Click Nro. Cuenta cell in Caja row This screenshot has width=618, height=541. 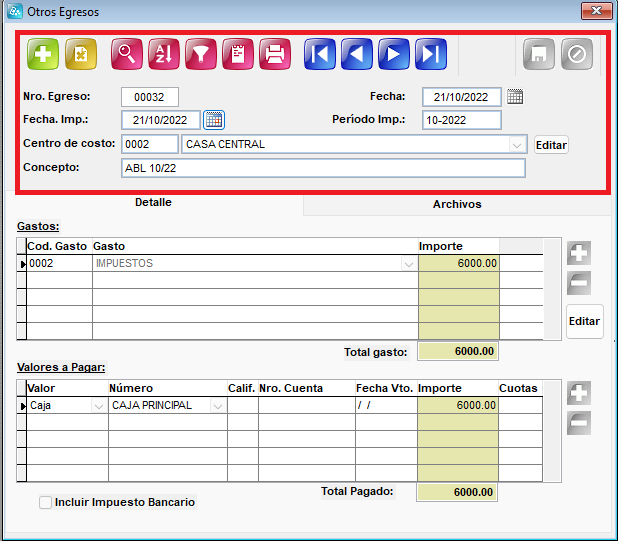coord(307,405)
